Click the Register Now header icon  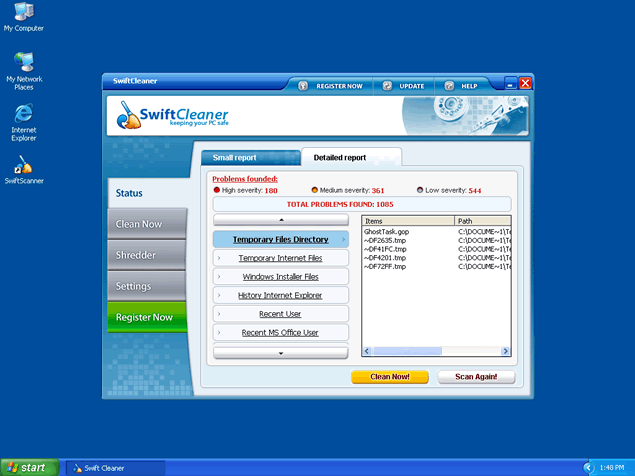point(303,86)
